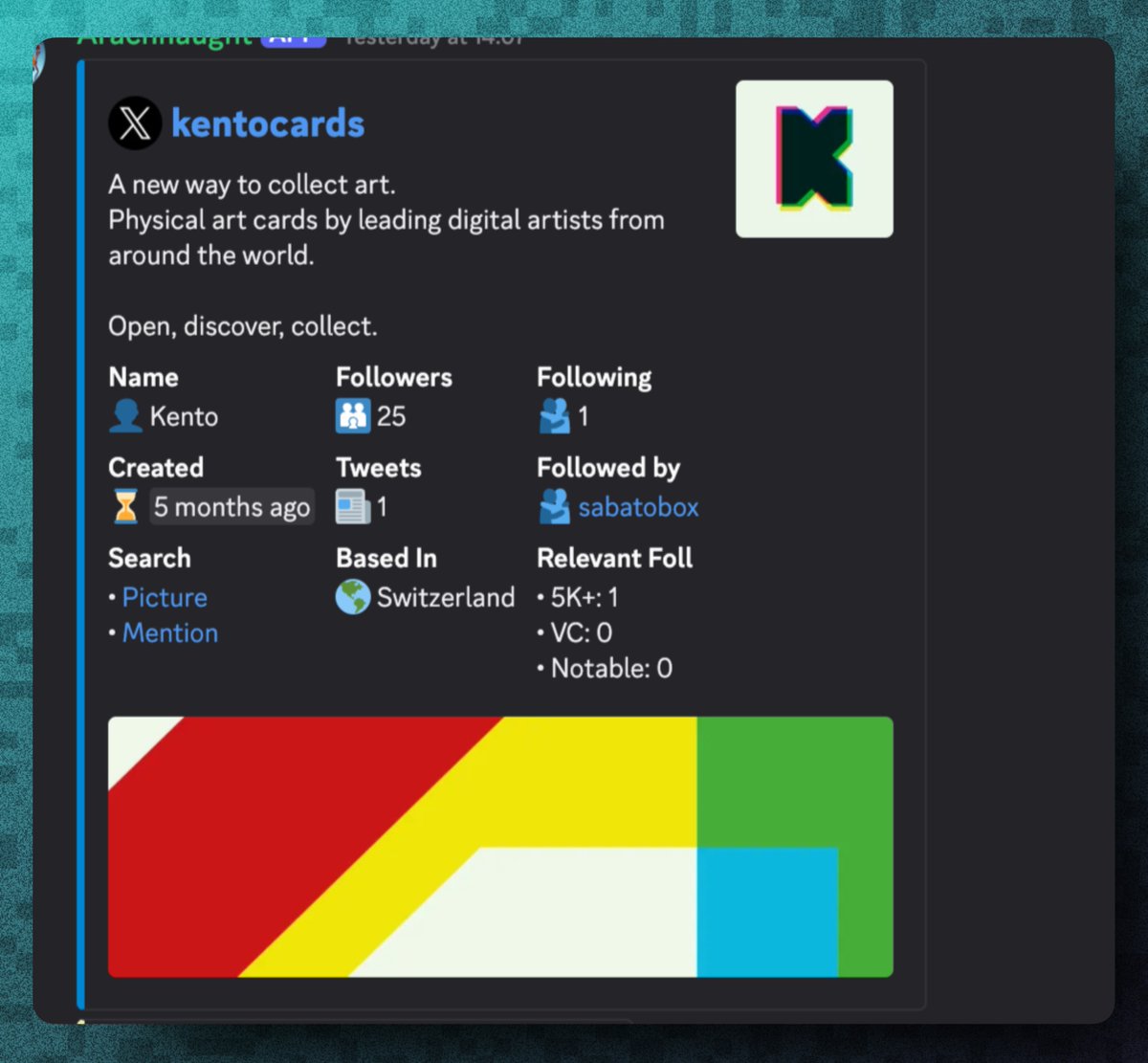The width and height of the screenshot is (1148, 1063).
Task: Click the globe icon beside Switzerland
Action: tap(352, 598)
